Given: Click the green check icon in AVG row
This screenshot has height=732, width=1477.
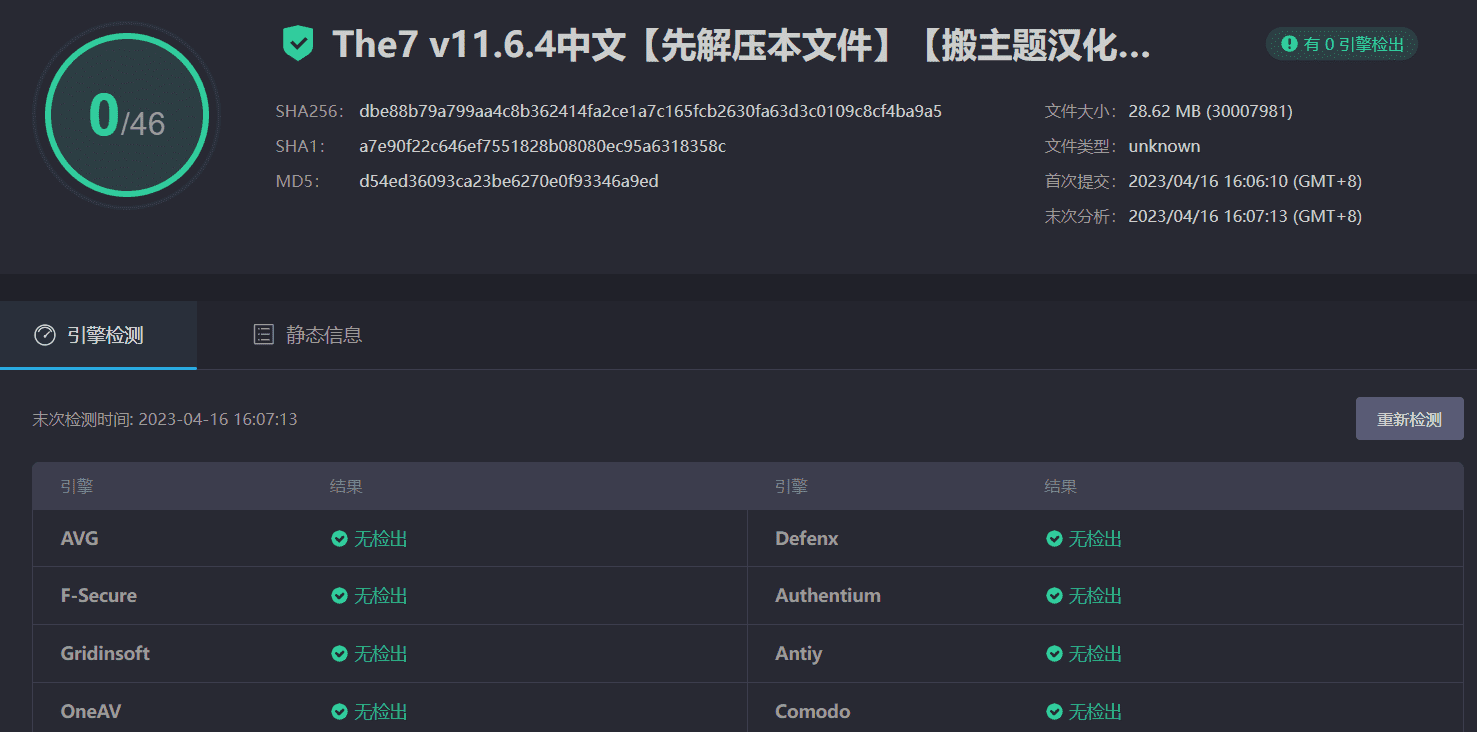Looking at the screenshot, I should [340, 539].
